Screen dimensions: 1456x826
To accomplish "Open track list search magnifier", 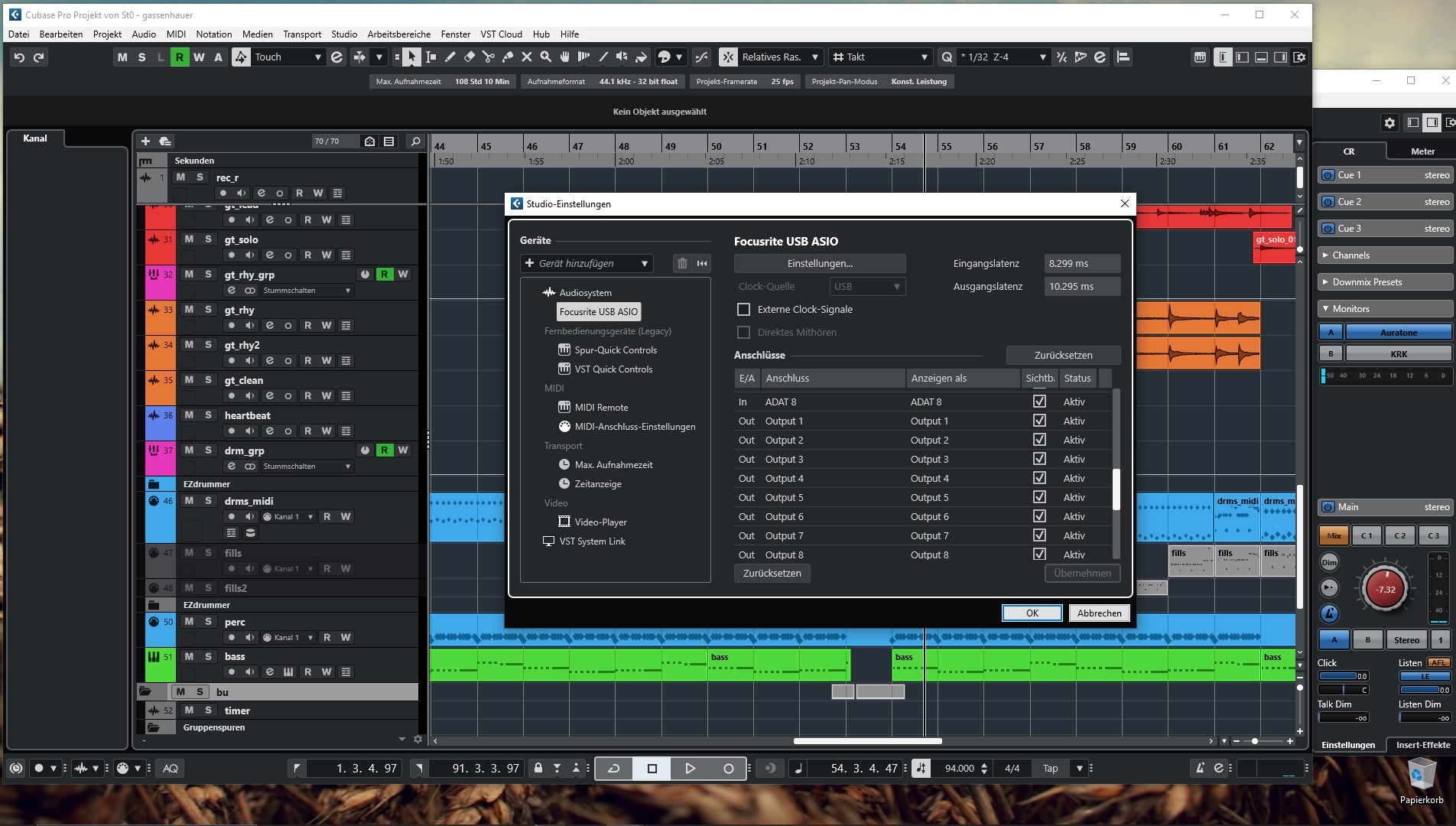I will (415, 141).
